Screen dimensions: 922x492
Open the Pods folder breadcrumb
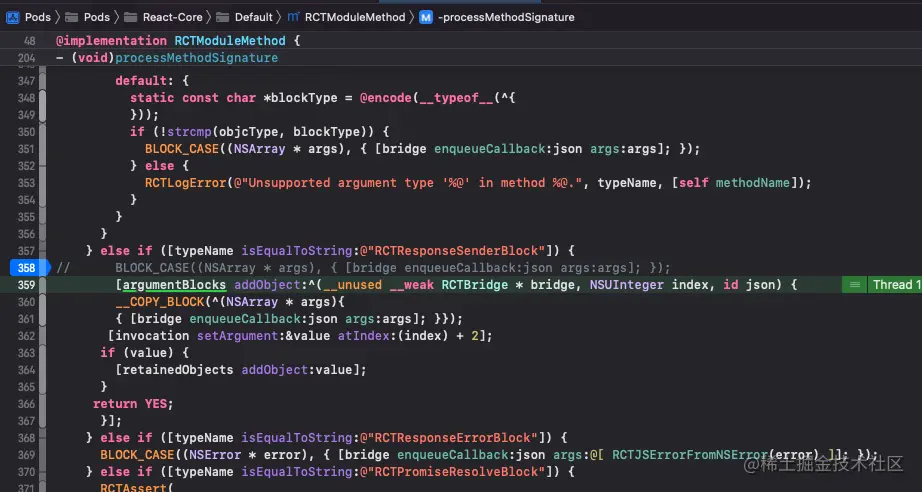coord(96,17)
